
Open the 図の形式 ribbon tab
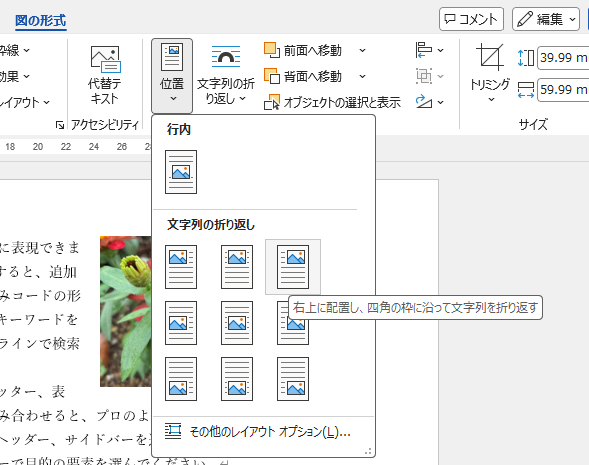[41, 20]
